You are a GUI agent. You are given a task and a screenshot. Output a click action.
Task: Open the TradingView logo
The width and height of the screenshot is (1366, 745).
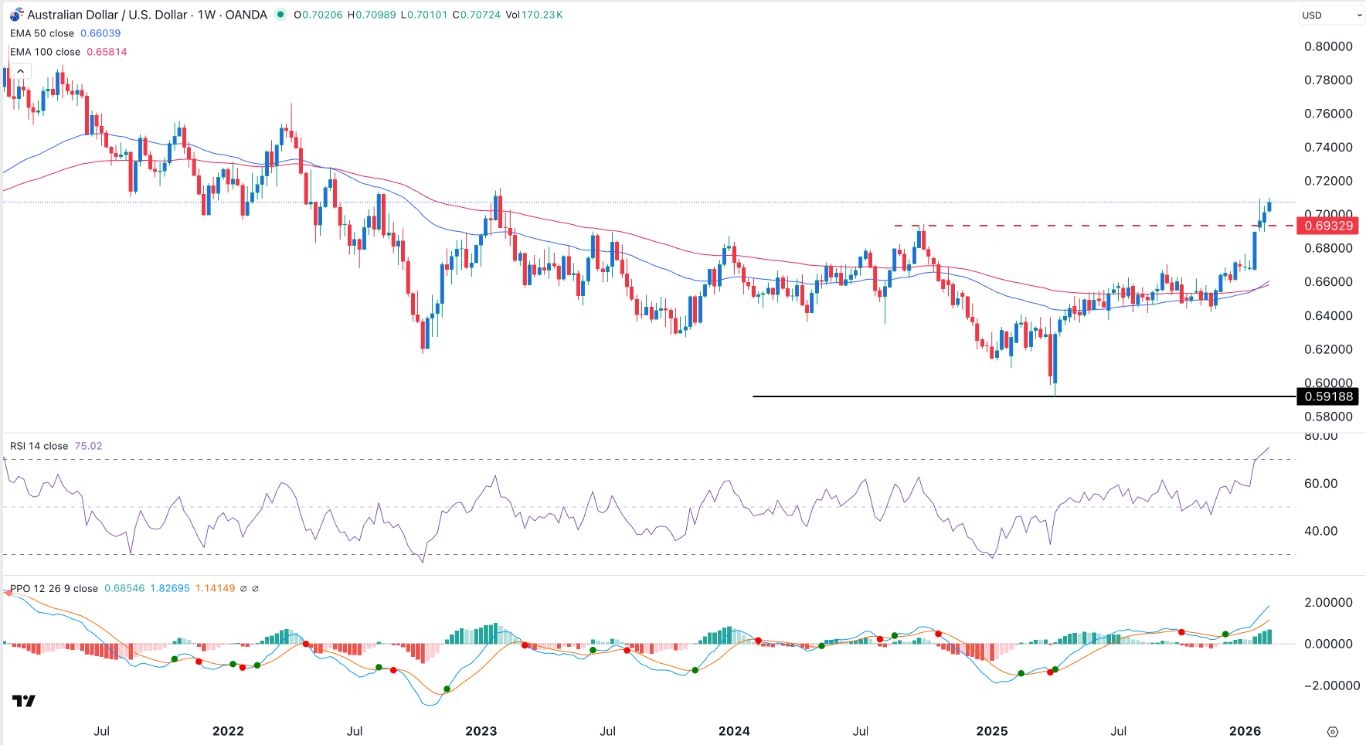pos(24,701)
